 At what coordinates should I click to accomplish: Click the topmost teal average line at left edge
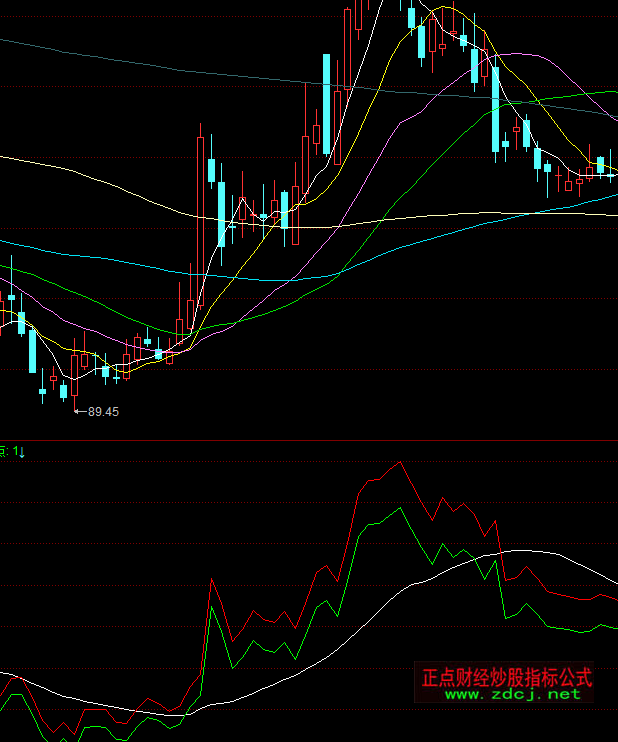pyautogui.click(x=5, y=41)
